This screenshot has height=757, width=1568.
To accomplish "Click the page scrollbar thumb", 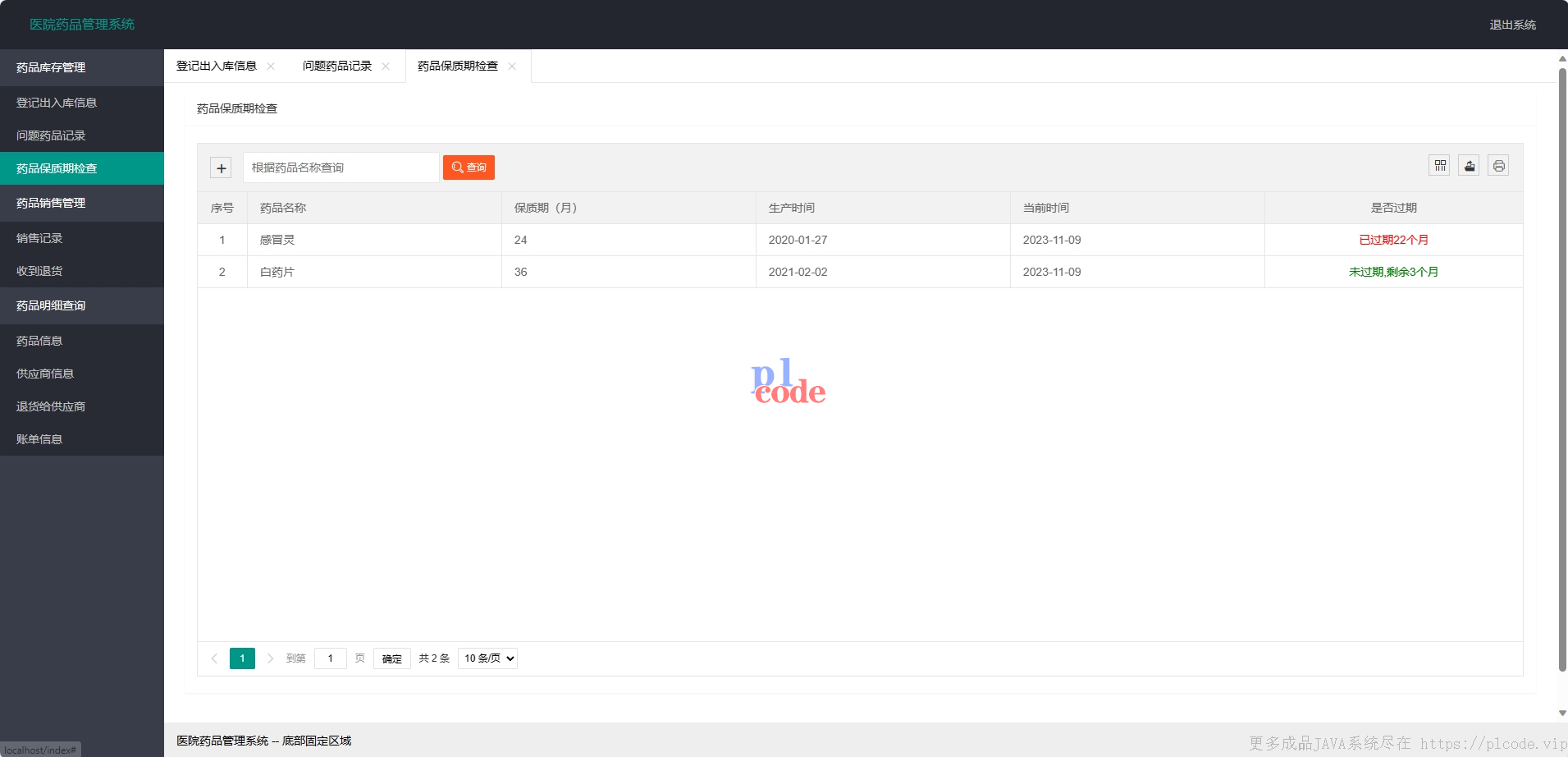I will point(1562,369).
